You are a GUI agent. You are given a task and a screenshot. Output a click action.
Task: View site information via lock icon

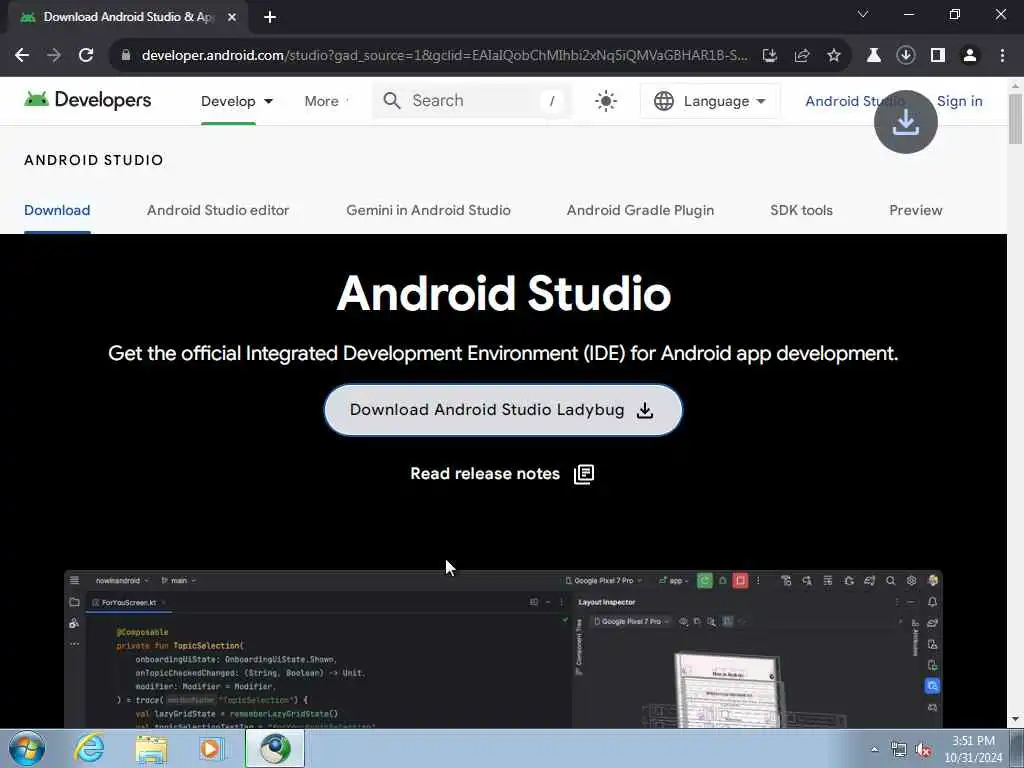126,55
